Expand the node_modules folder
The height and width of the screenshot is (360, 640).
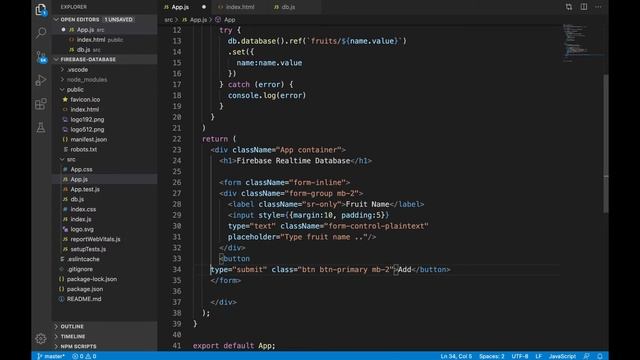(104, 80)
